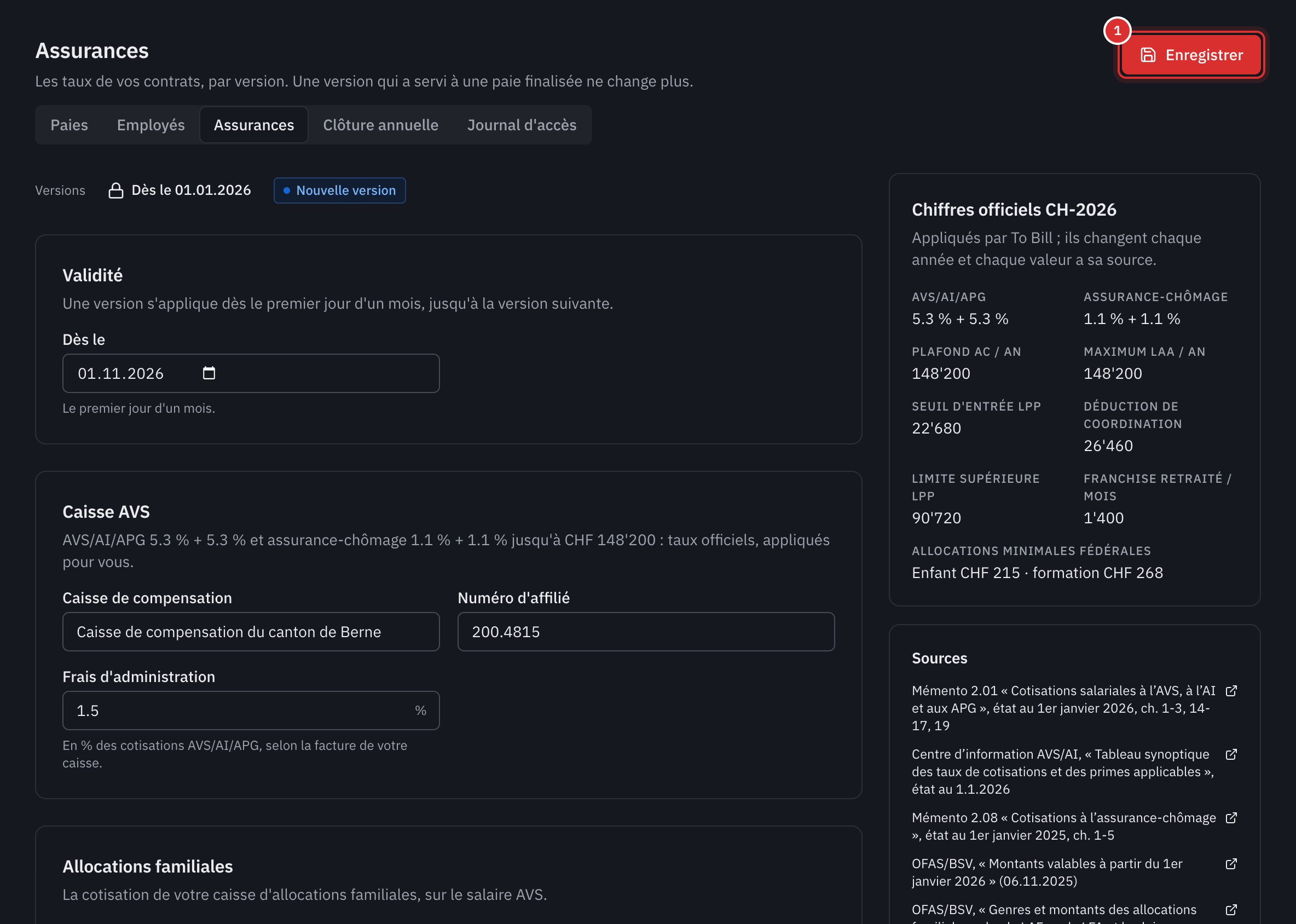1296x924 pixels.
Task: Click the lock icon beside Dès le 01.01.2026
Action: tap(116, 190)
